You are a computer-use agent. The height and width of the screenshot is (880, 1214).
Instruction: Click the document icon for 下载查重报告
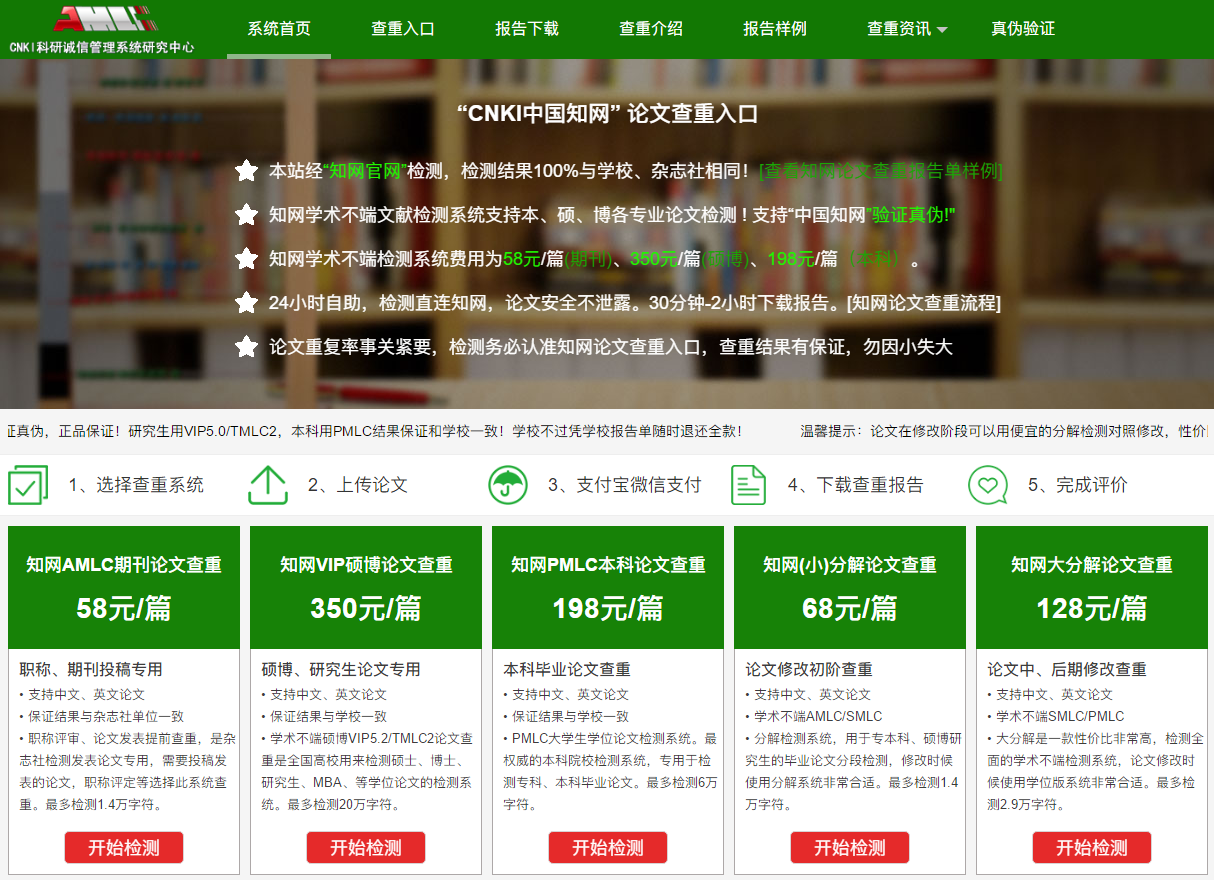click(748, 485)
